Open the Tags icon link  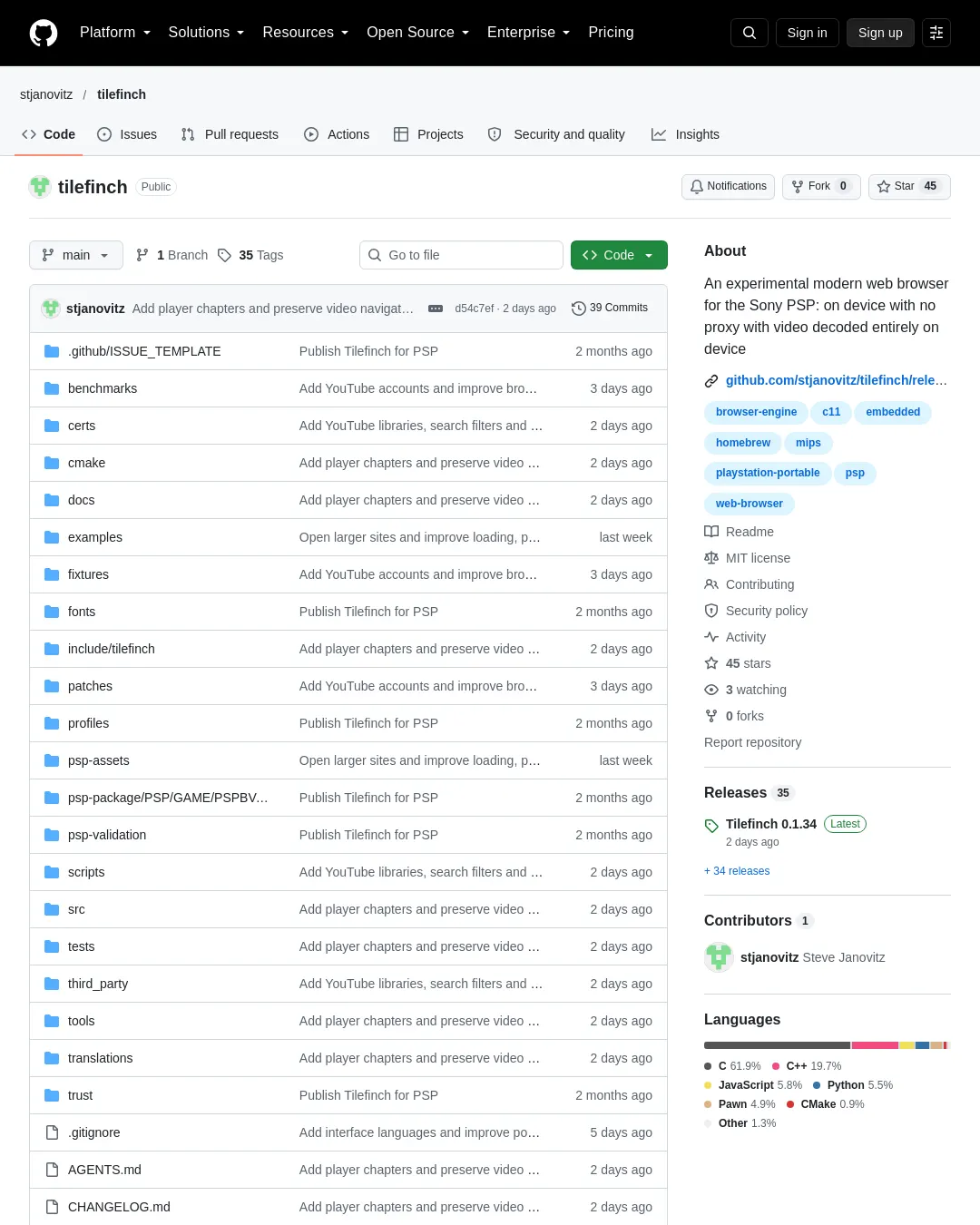click(224, 255)
